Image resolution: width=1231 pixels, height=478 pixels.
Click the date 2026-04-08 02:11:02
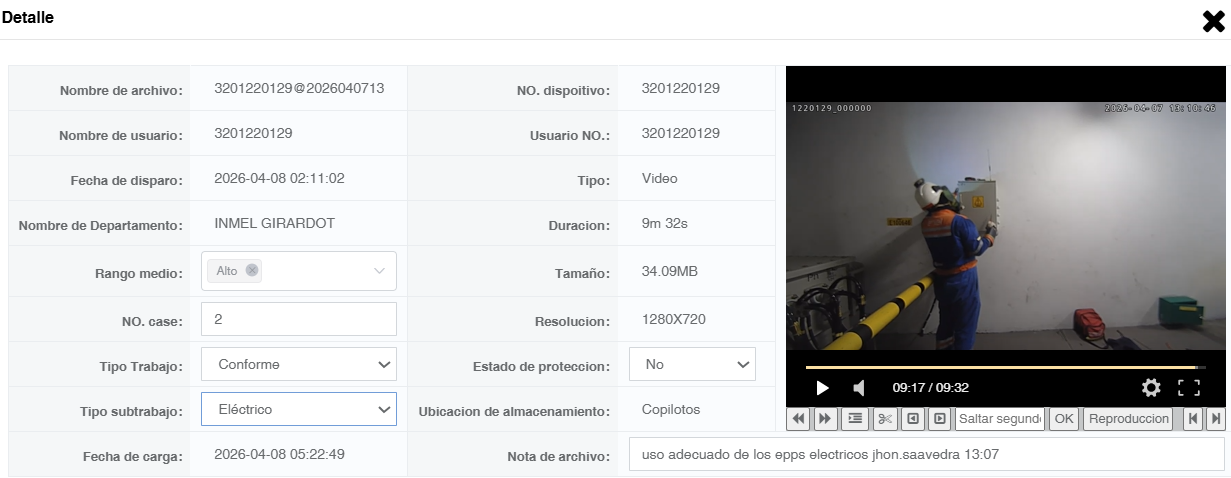coord(279,178)
